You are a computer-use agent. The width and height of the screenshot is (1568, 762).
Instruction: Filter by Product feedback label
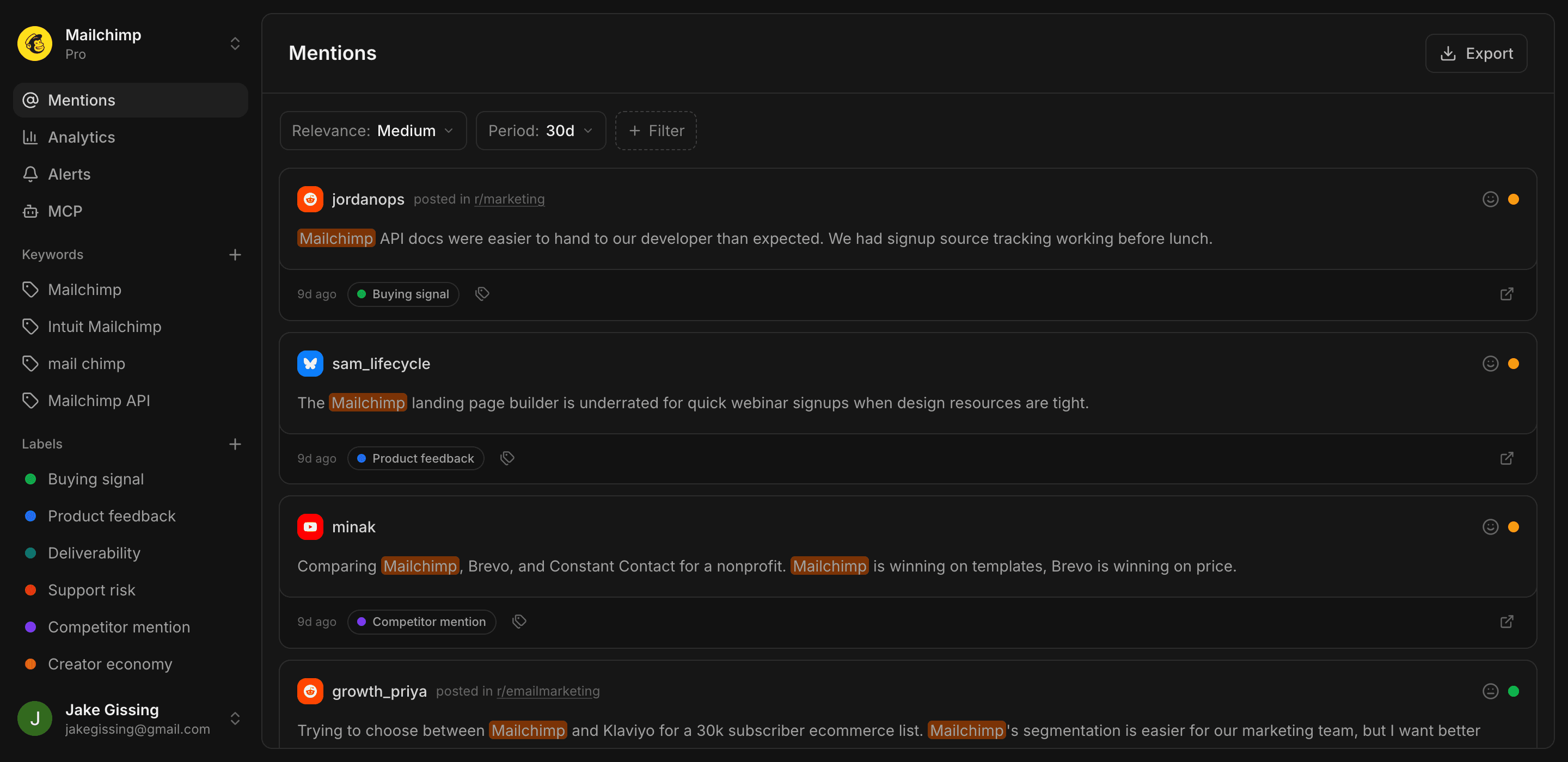coord(130,517)
